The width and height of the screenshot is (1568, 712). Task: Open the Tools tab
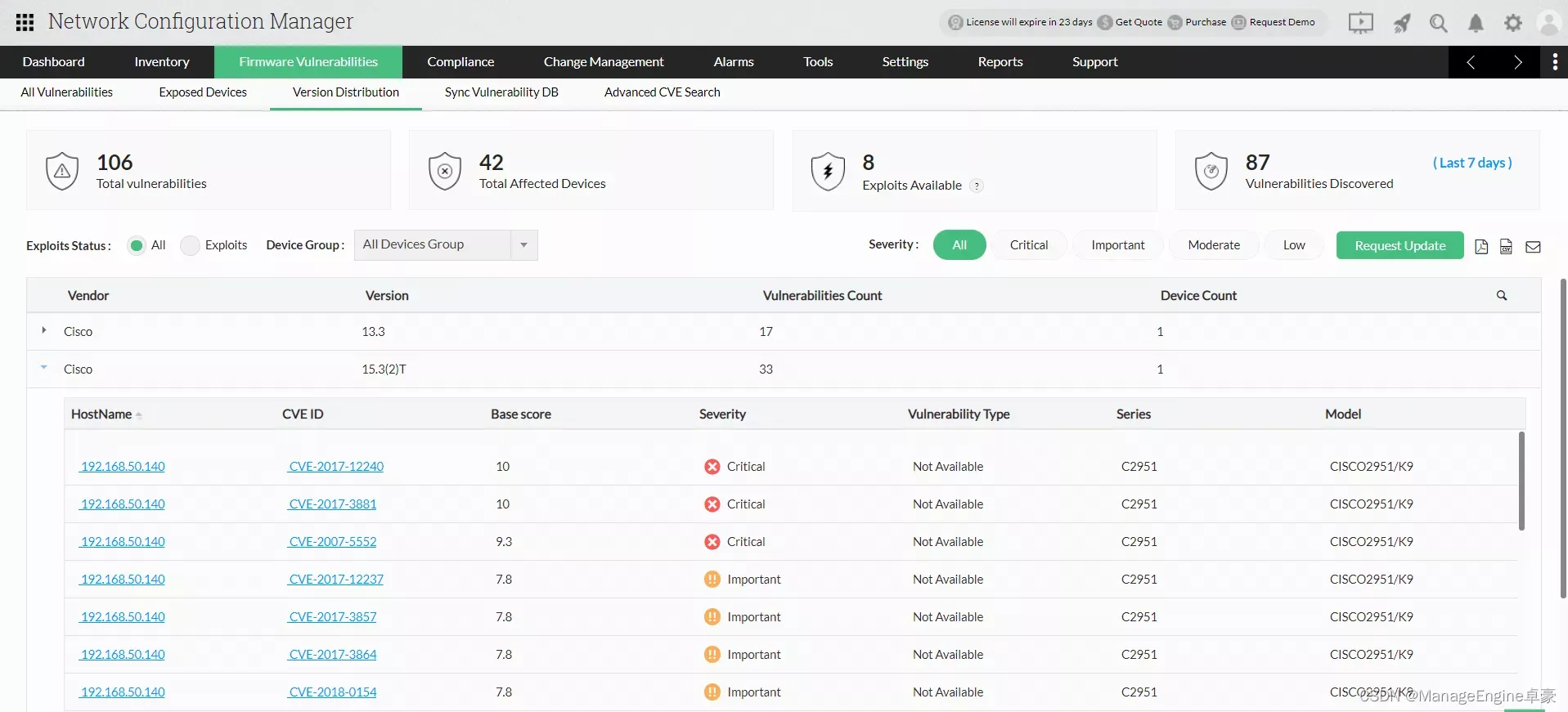pos(818,62)
